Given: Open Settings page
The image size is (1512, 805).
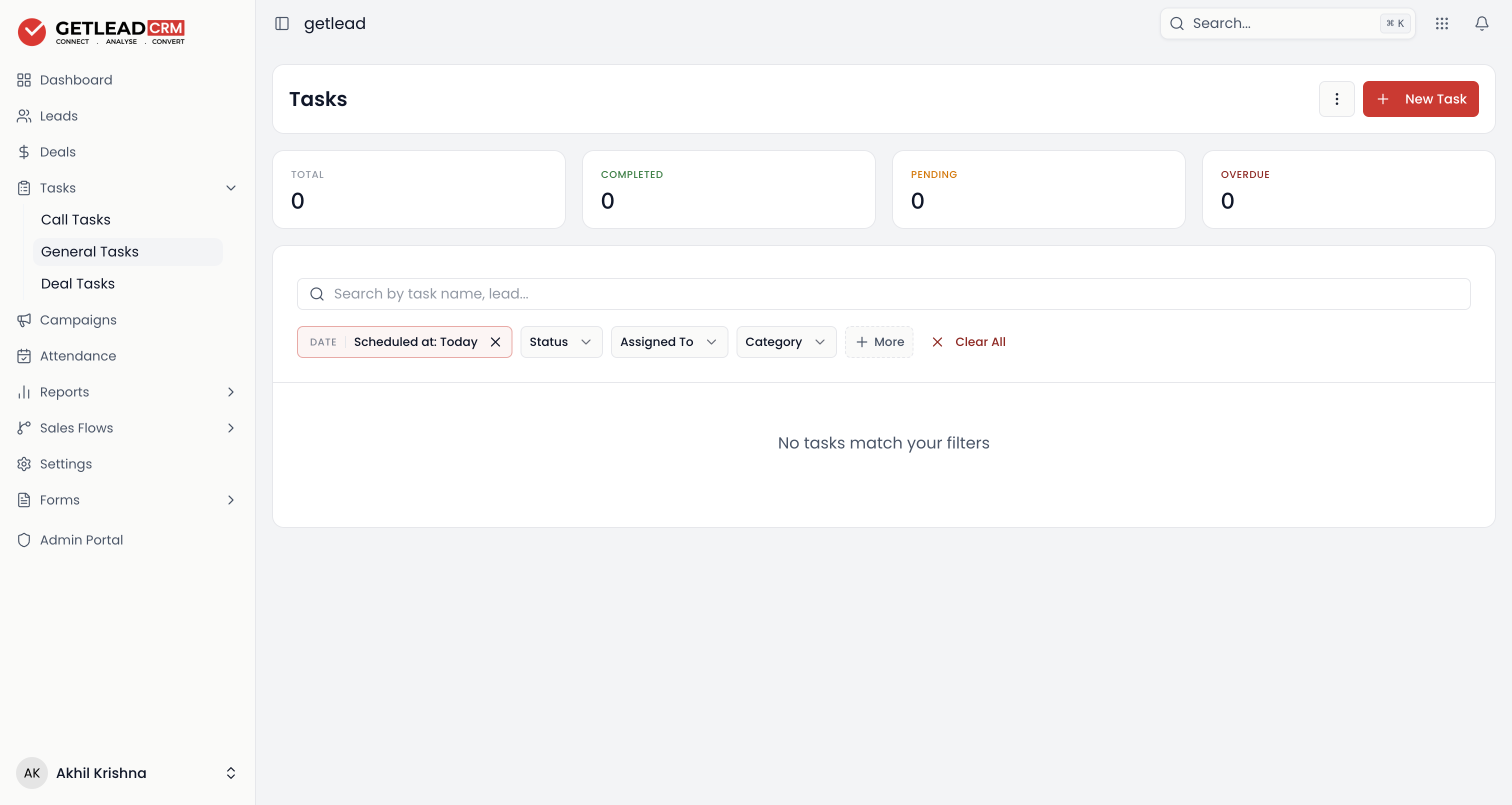Looking at the screenshot, I should 65,464.
